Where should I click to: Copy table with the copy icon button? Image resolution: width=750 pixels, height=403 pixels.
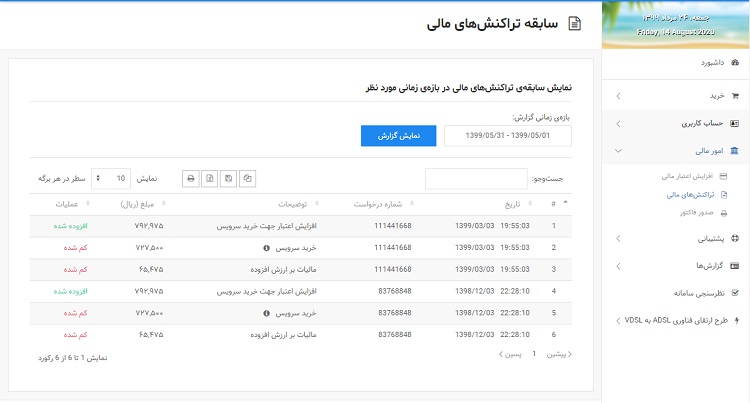[x=247, y=178]
